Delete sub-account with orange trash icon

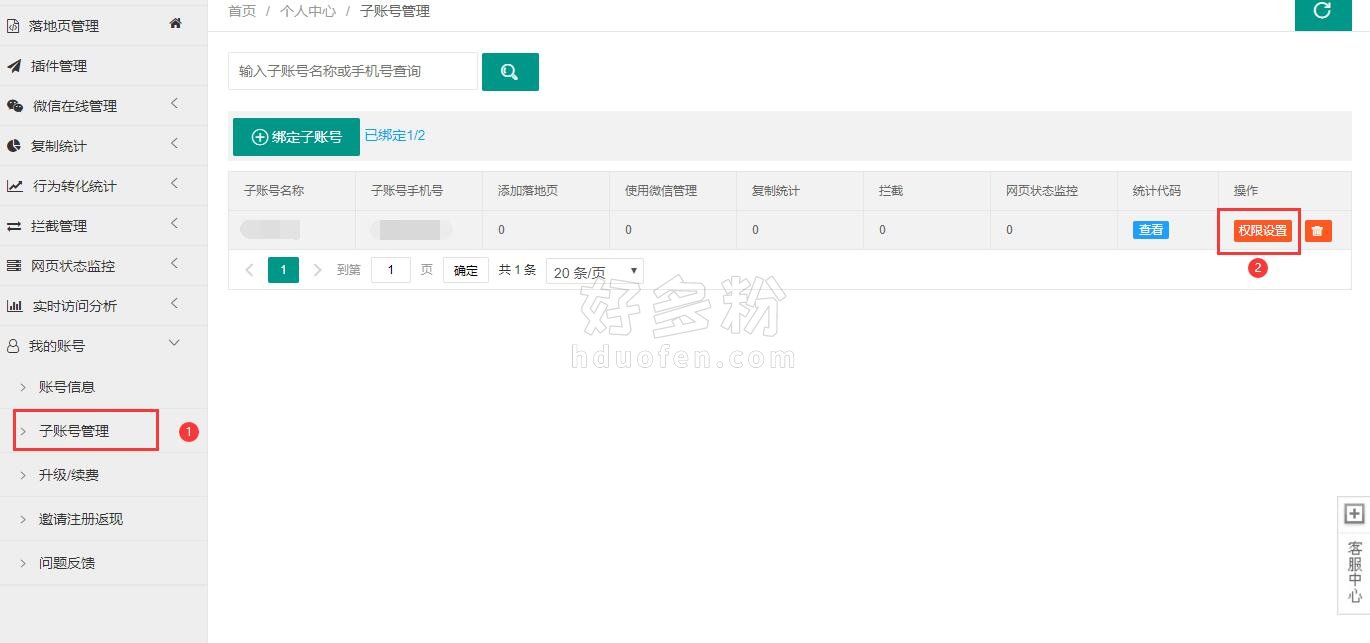click(x=1317, y=231)
